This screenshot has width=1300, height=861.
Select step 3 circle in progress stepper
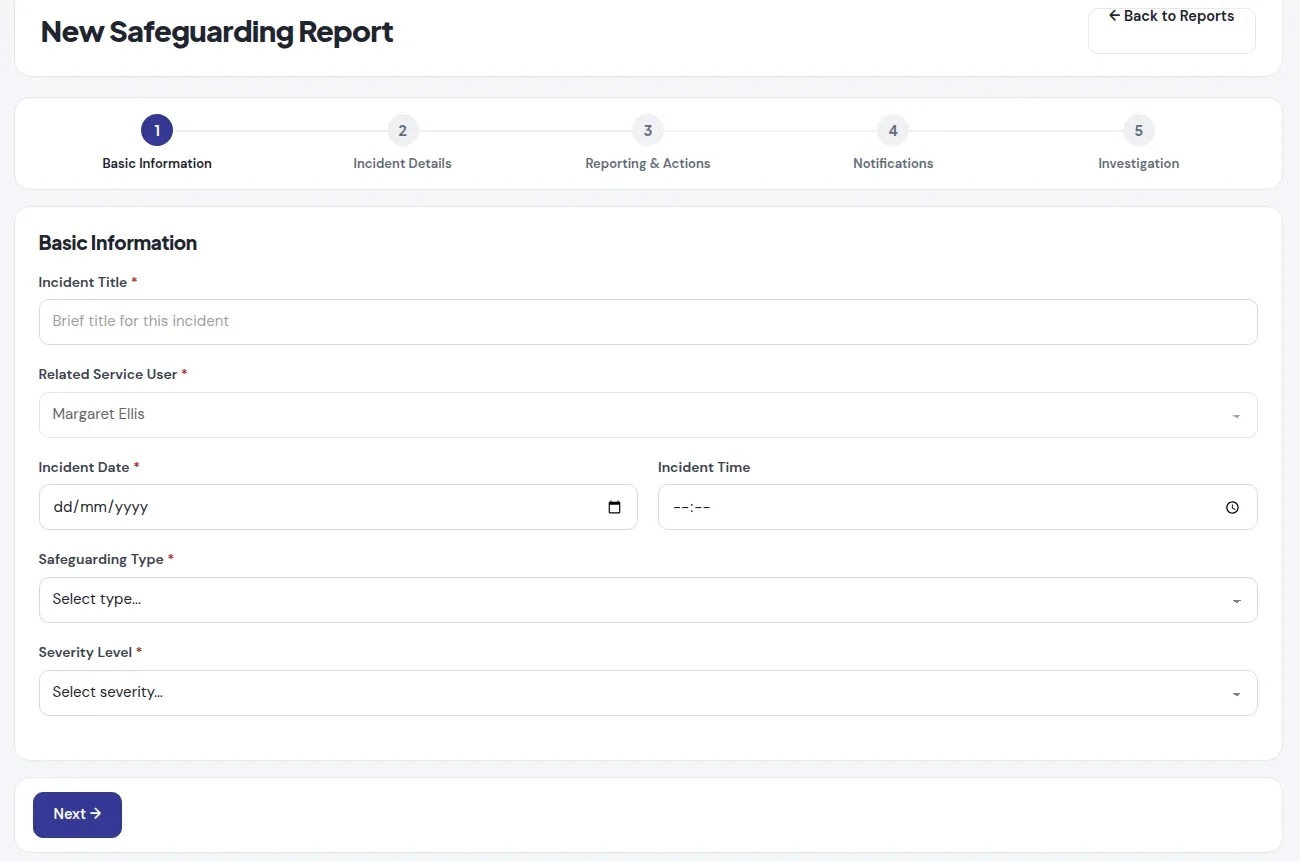pyautogui.click(x=648, y=130)
